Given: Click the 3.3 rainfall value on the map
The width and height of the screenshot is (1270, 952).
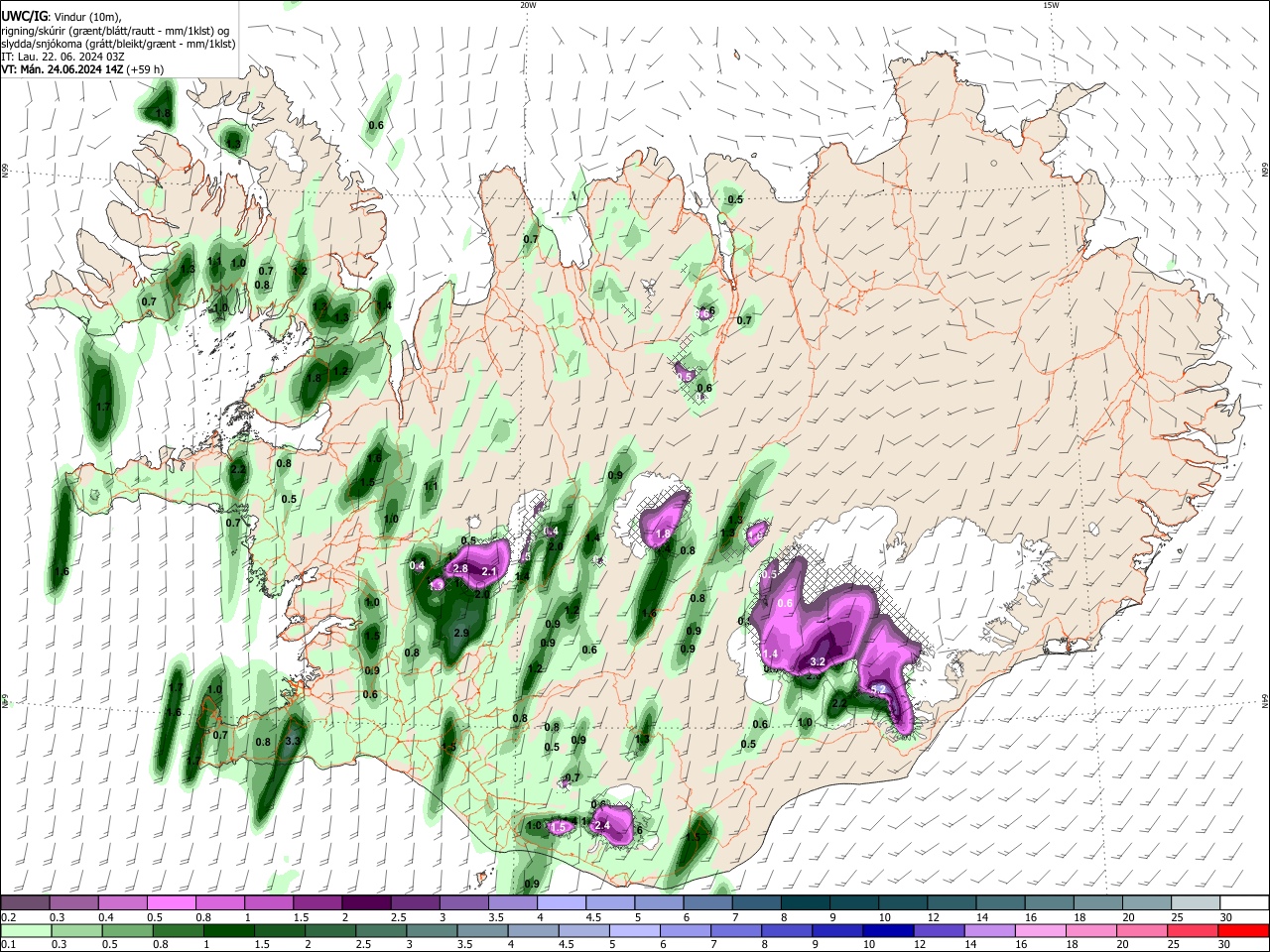Looking at the screenshot, I should pyautogui.click(x=293, y=741).
